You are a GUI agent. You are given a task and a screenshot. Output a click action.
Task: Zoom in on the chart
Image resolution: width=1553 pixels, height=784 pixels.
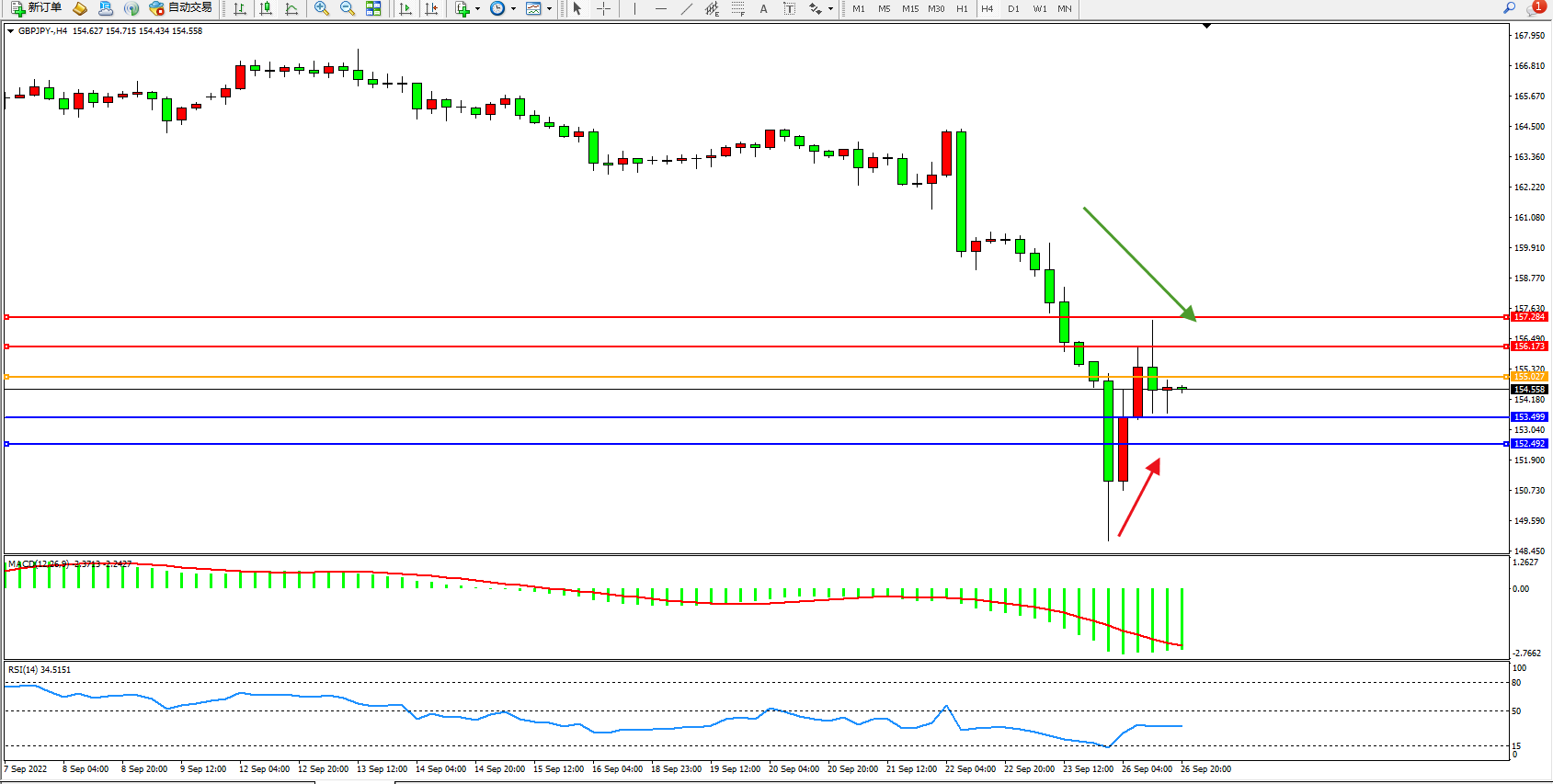click(322, 8)
